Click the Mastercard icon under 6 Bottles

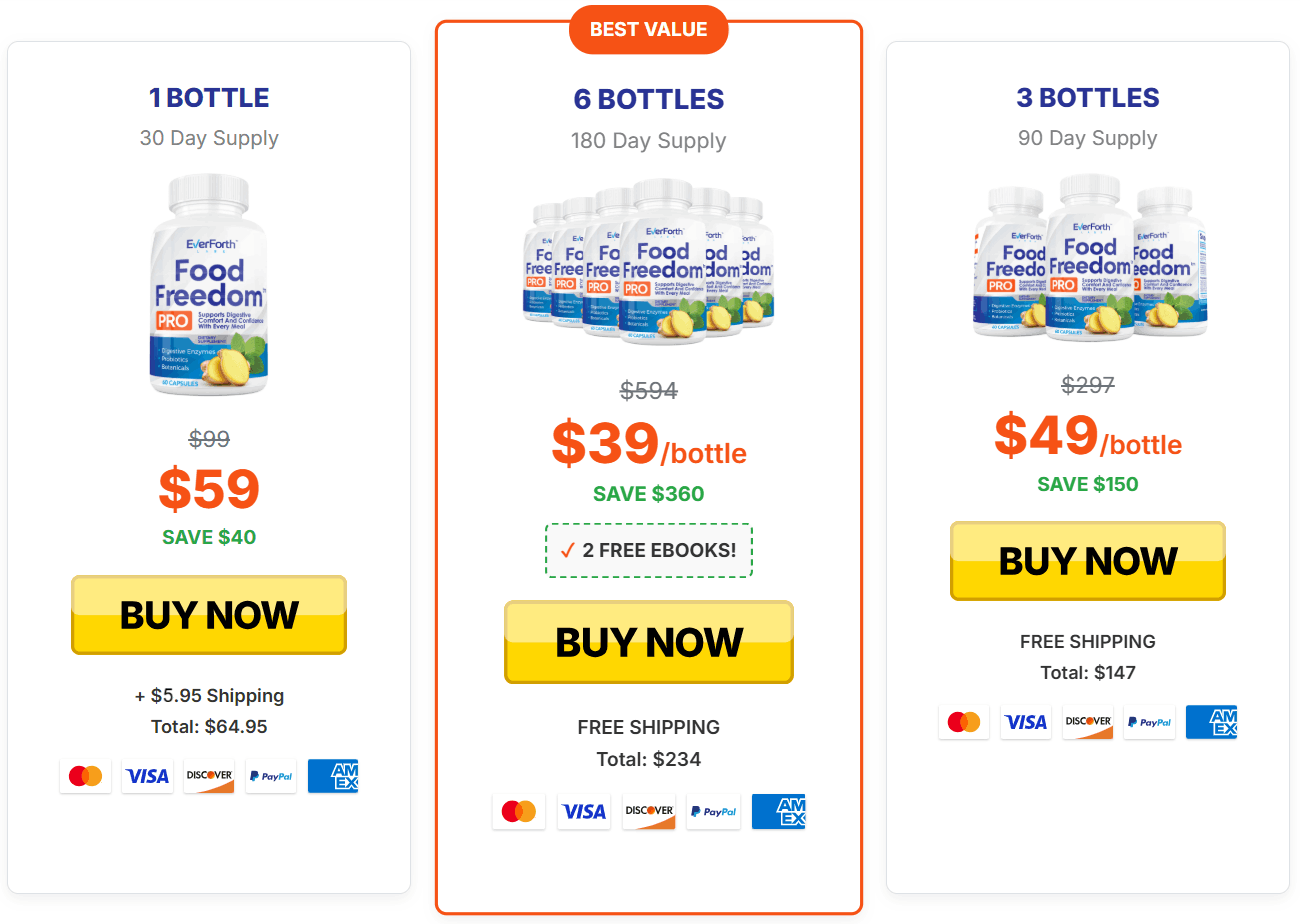pos(519,811)
